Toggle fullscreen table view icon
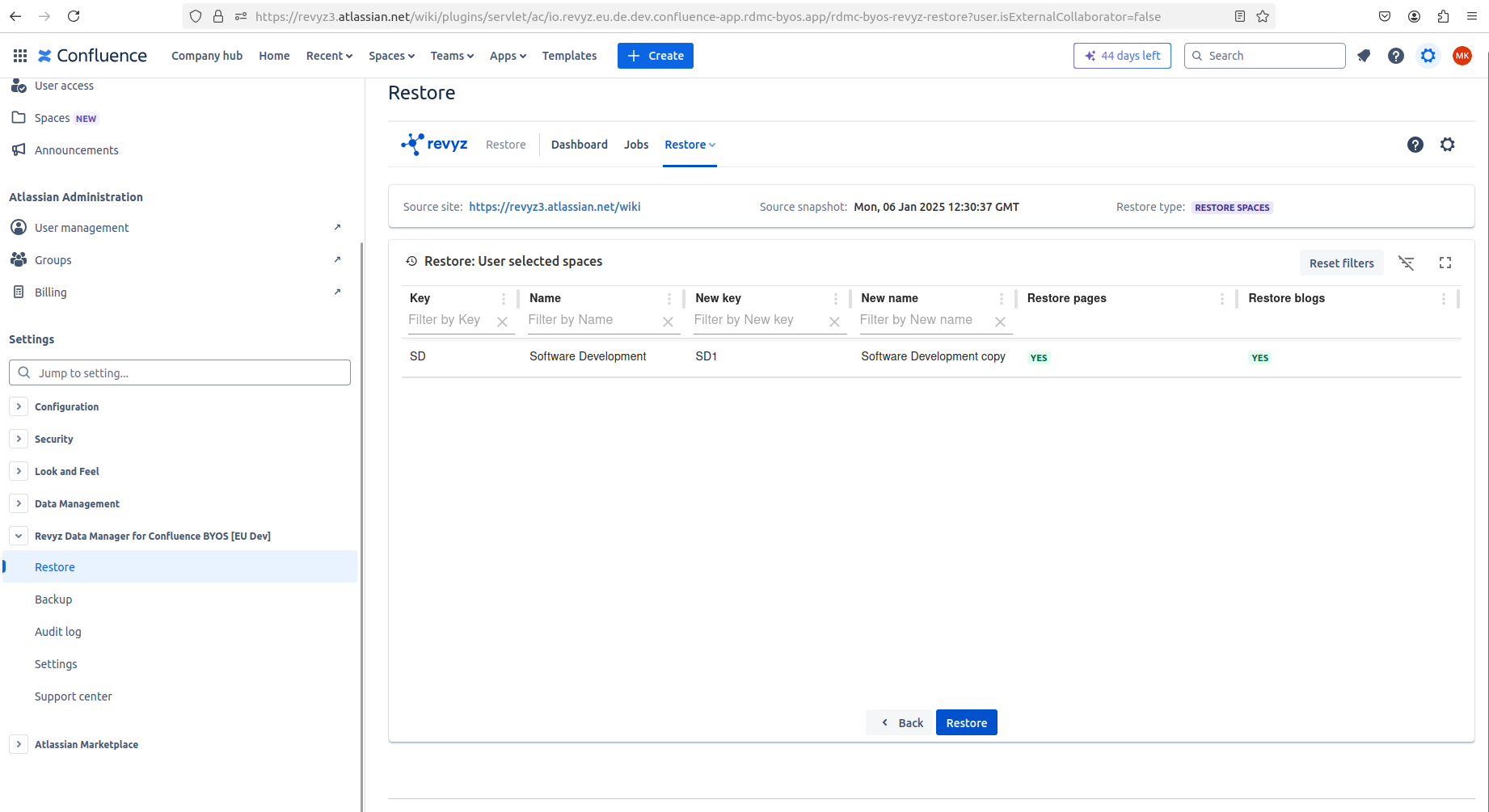Viewport: 1489px width, 812px height. (x=1445, y=263)
